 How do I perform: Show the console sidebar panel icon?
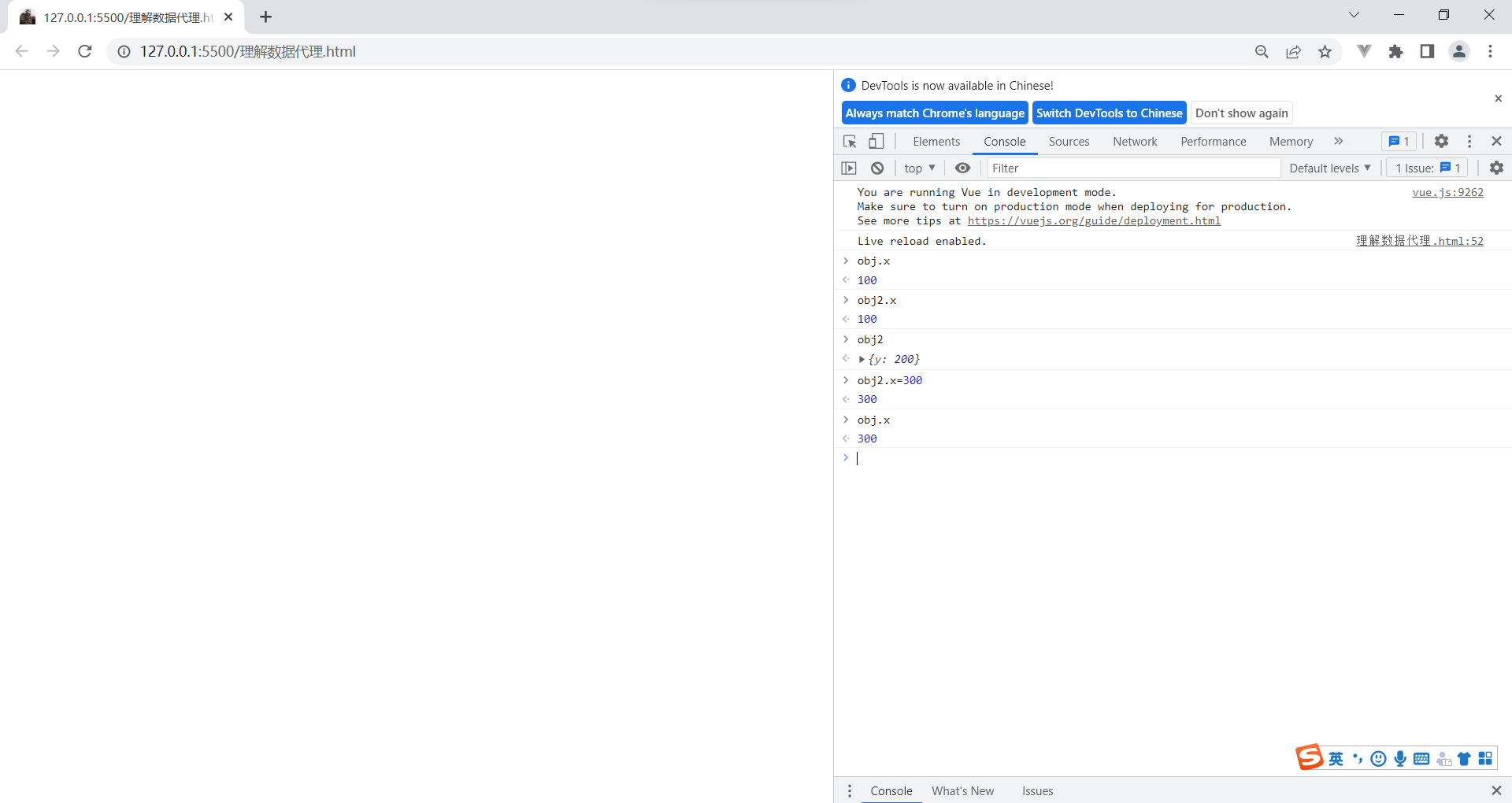(x=849, y=168)
